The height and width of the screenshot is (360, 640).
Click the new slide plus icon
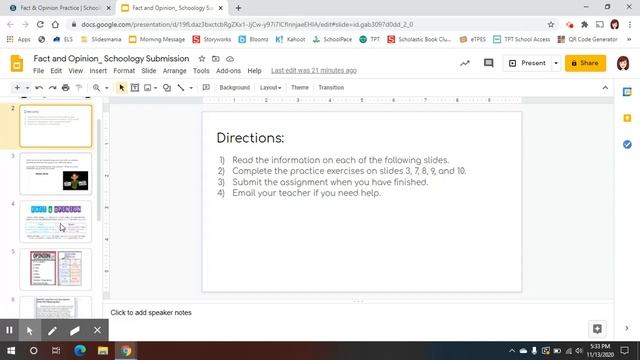point(17,88)
